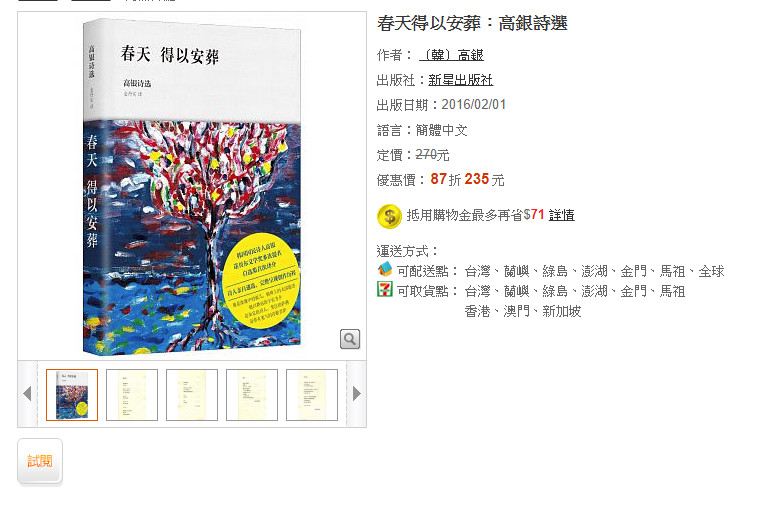Viewport: 776px width, 513px height.
Task: Select the first book cover thumbnail
Action: 72,395
